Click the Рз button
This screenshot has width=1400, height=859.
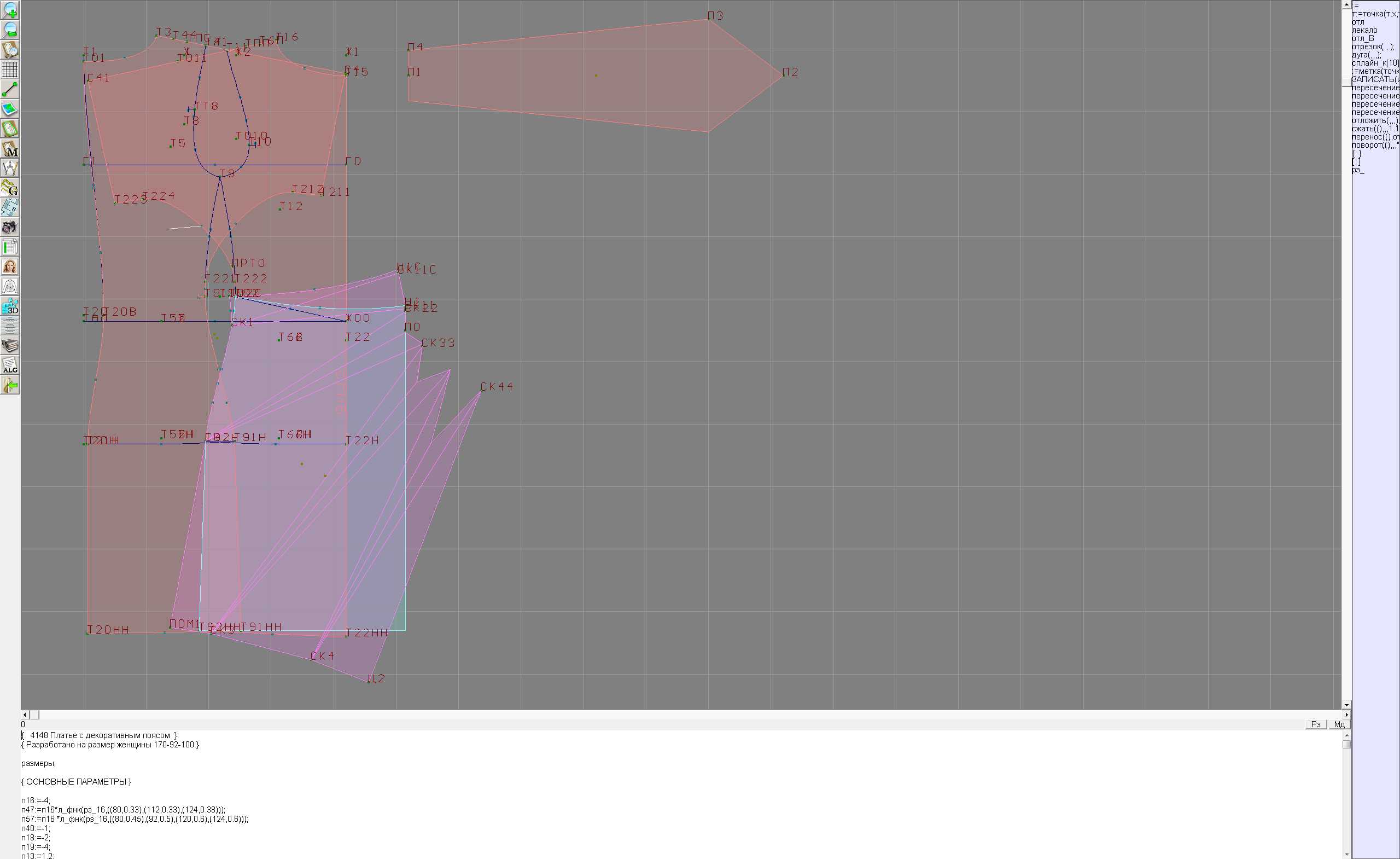coord(1316,724)
